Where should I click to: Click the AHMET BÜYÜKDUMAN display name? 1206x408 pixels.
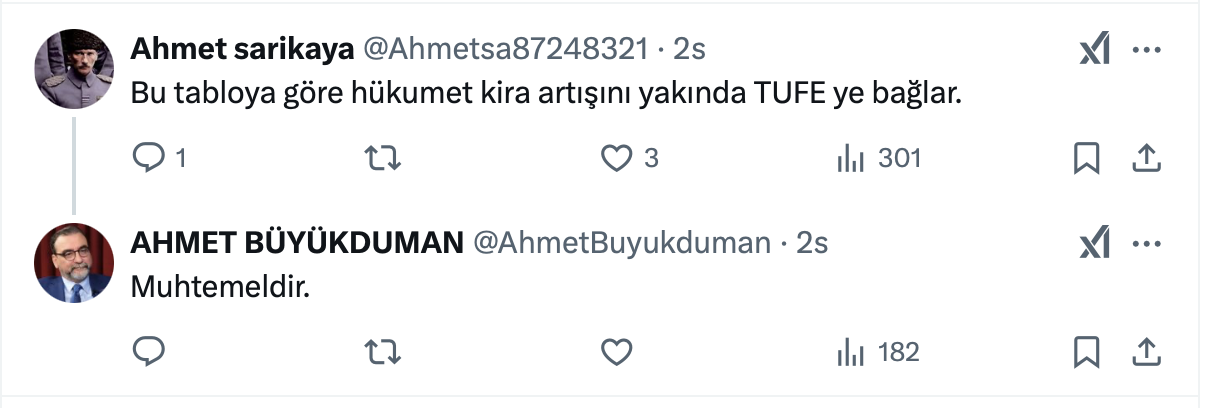pos(297,243)
